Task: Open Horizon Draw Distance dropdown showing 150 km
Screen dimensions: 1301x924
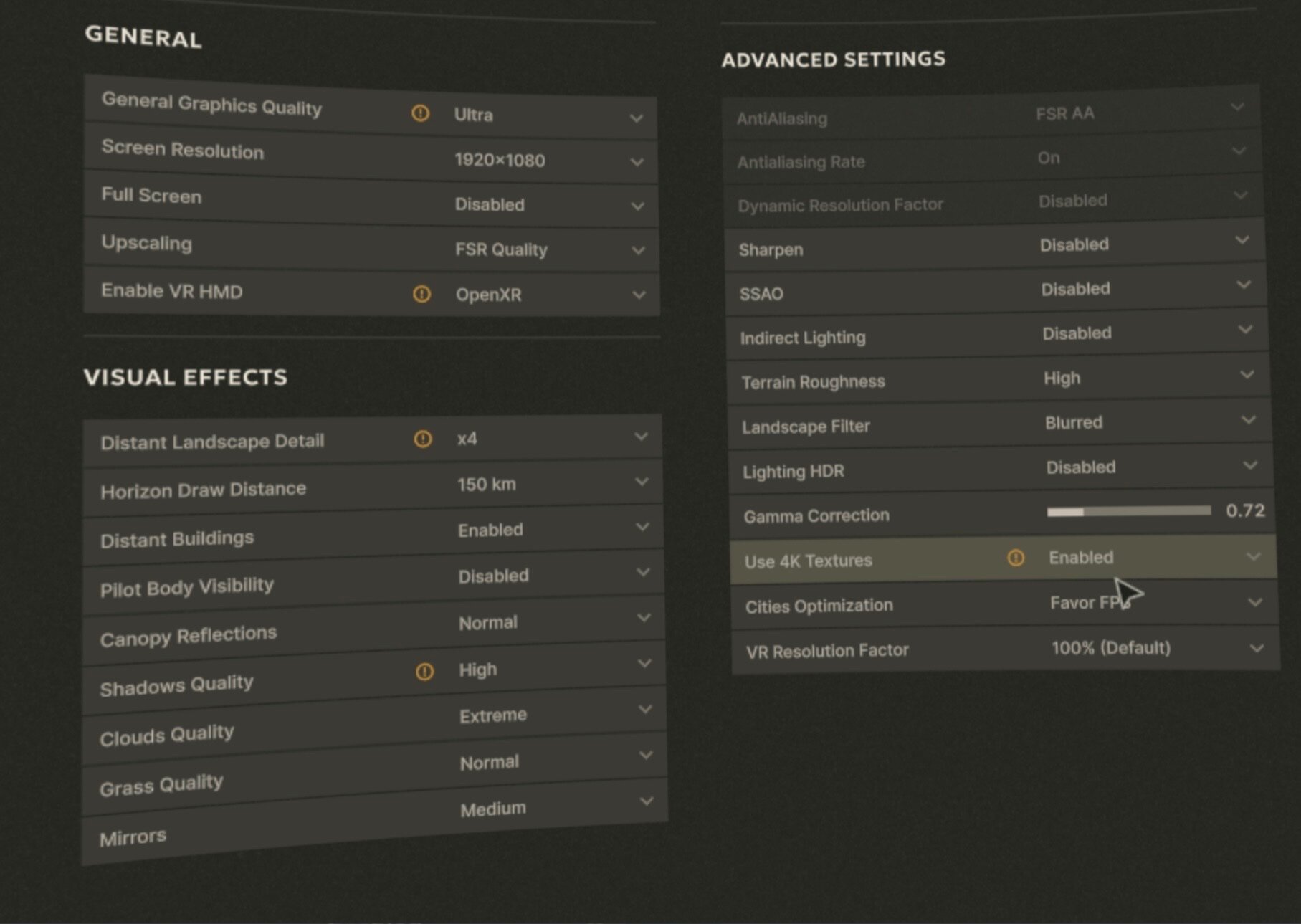Action: coord(553,484)
